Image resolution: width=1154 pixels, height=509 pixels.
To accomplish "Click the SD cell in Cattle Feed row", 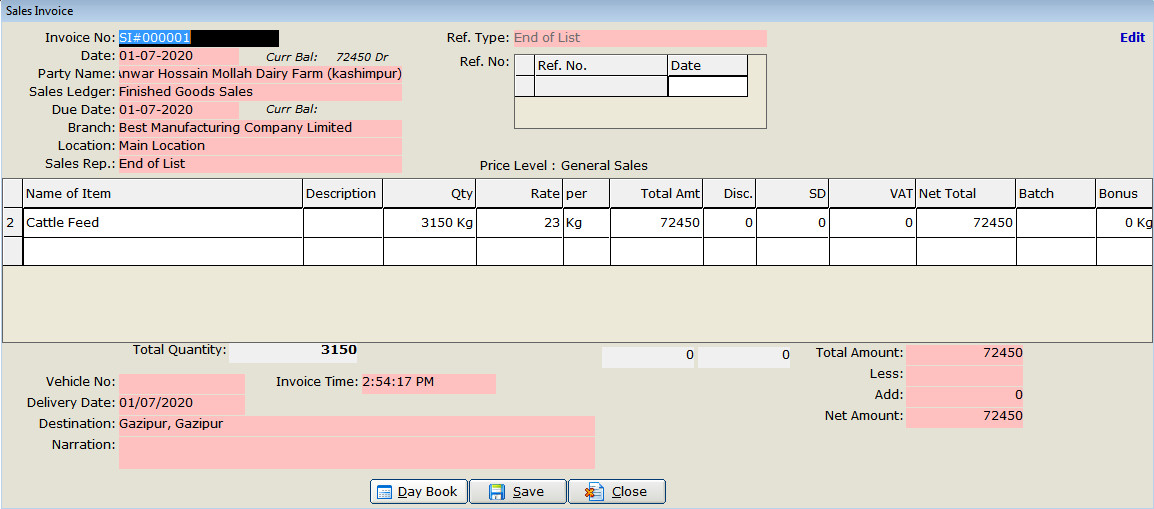I will click(x=793, y=223).
